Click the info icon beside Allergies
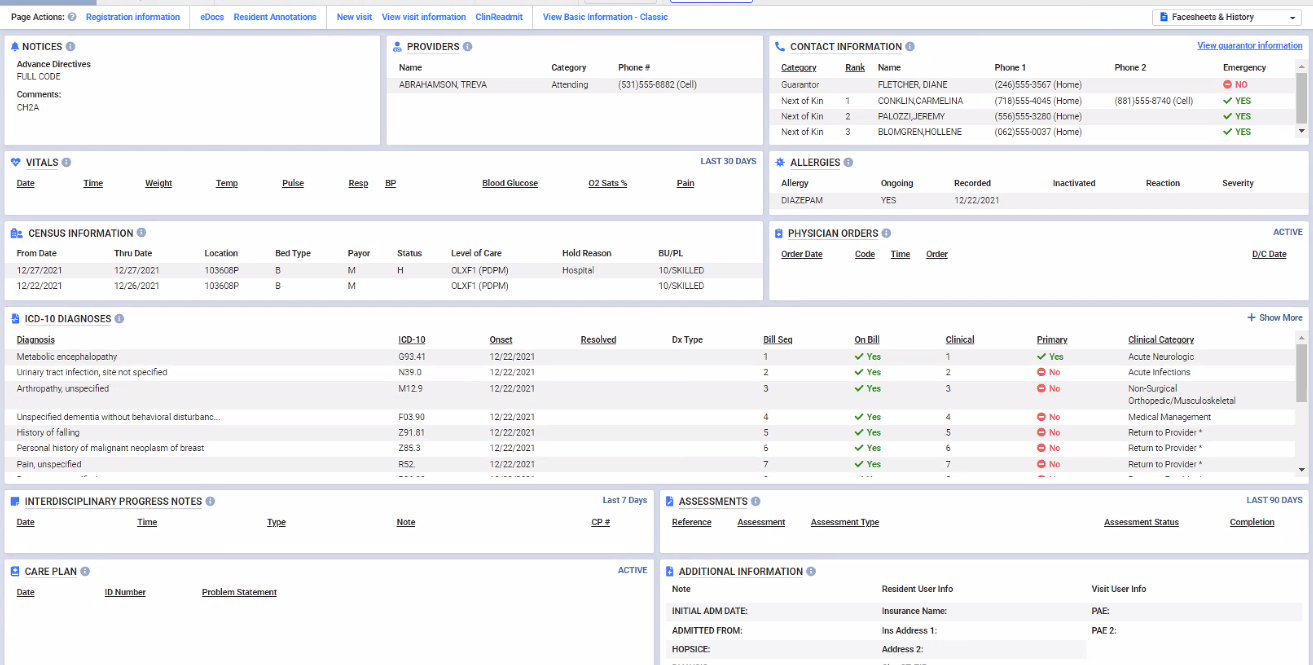The width and height of the screenshot is (1313, 665). point(848,163)
